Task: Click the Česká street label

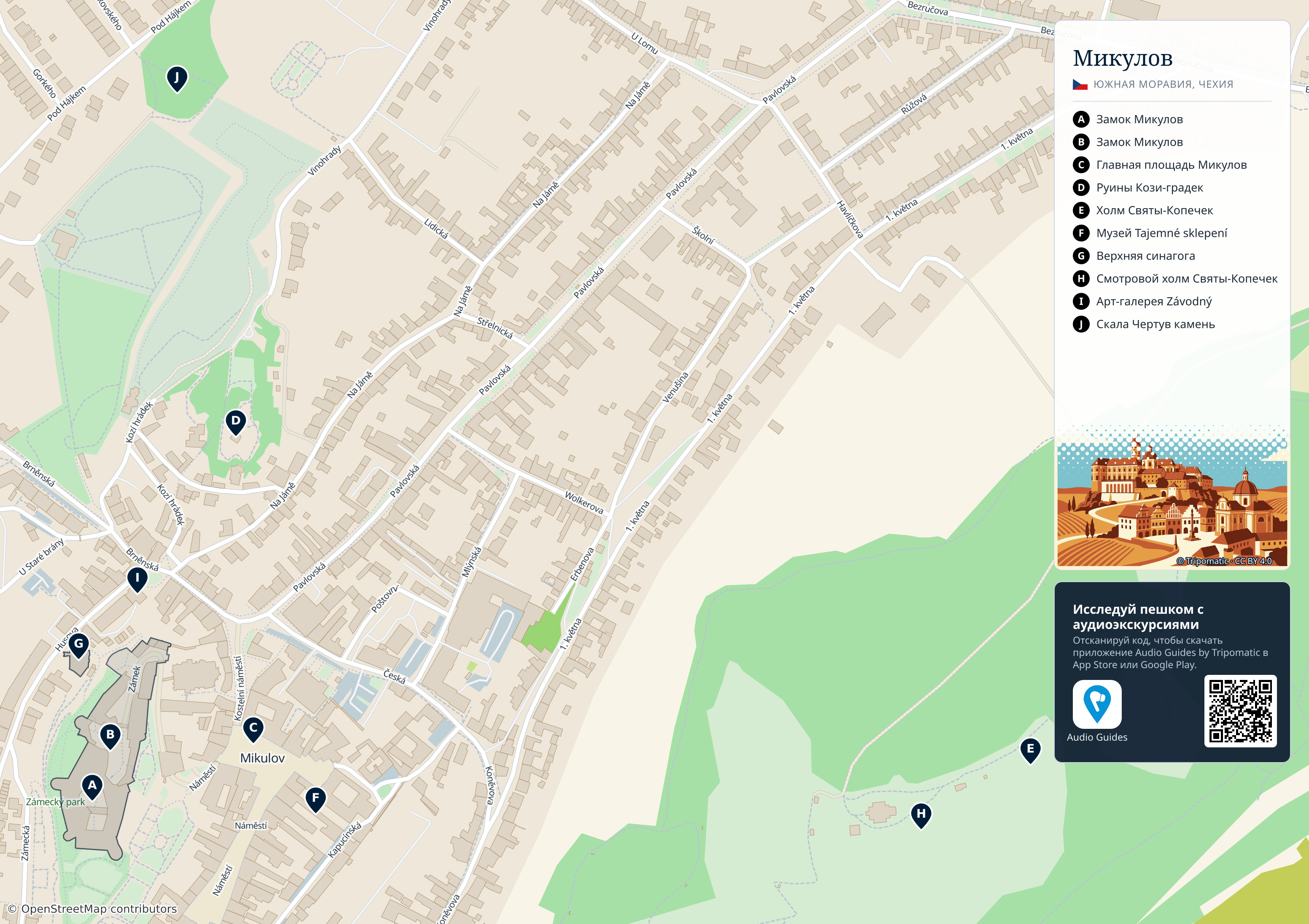Action: pos(395,677)
